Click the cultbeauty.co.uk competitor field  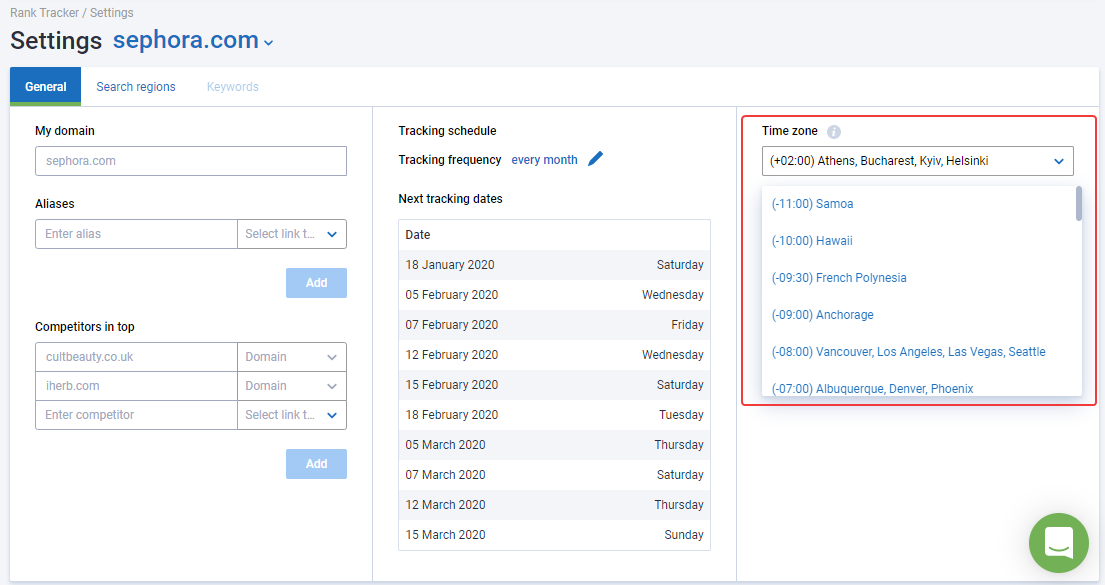point(136,357)
